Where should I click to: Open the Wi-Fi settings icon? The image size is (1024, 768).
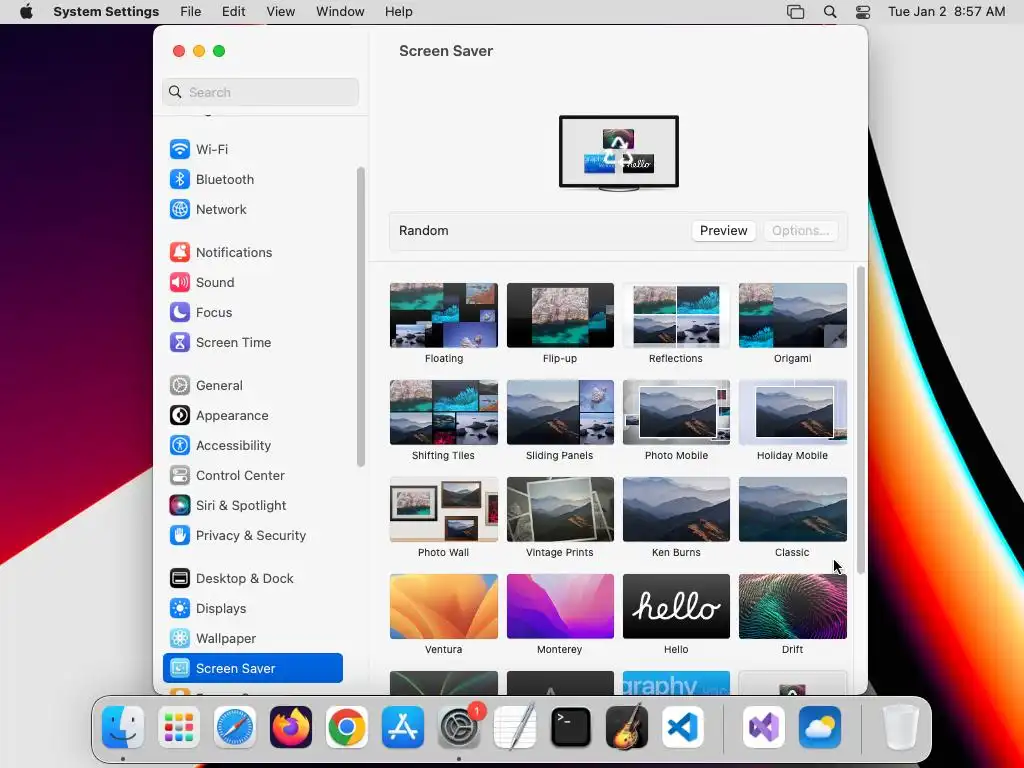tap(180, 149)
